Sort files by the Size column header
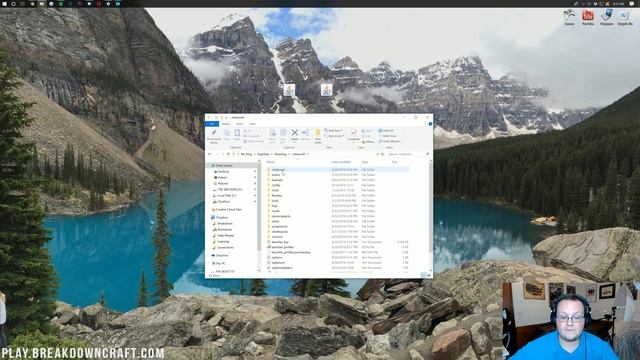Image resolution: width=640 pixels, height=360 pixels. click(x=395, y=162)
